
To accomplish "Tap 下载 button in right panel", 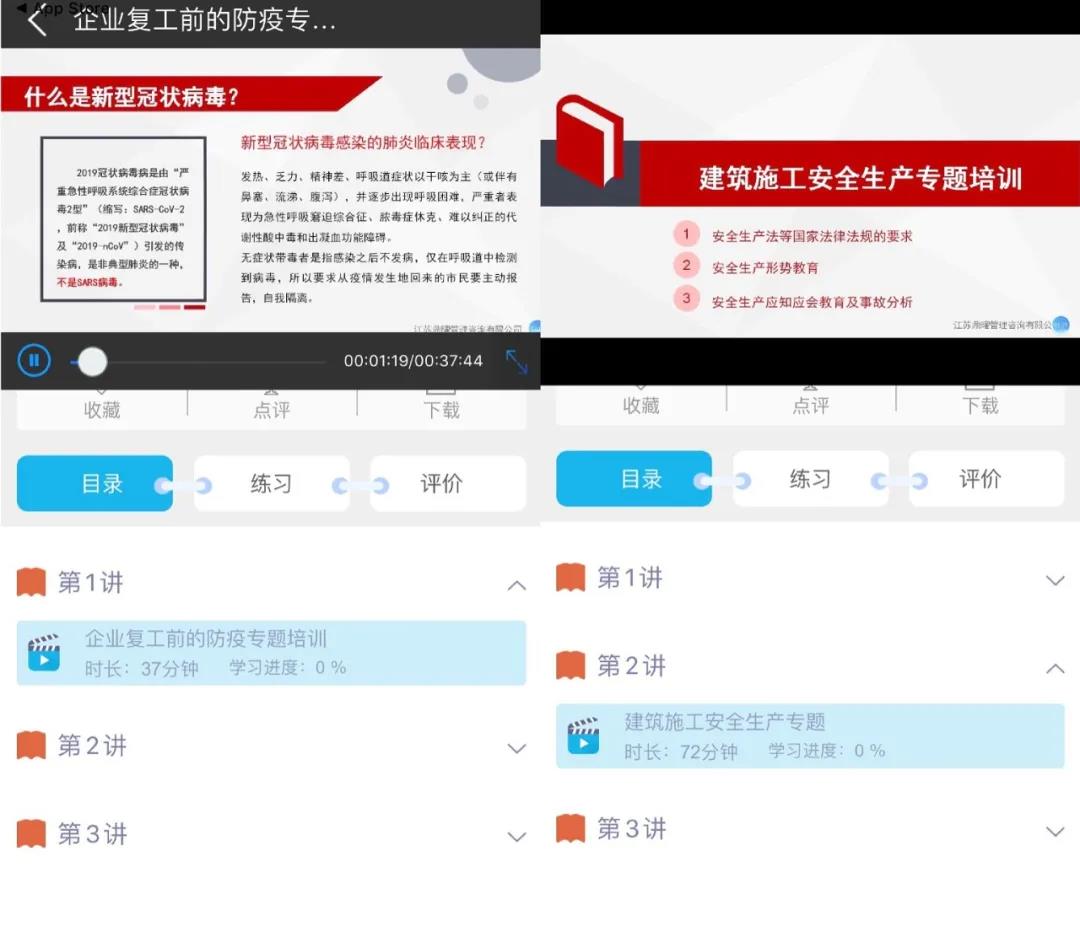I will [x=980, y=403].
